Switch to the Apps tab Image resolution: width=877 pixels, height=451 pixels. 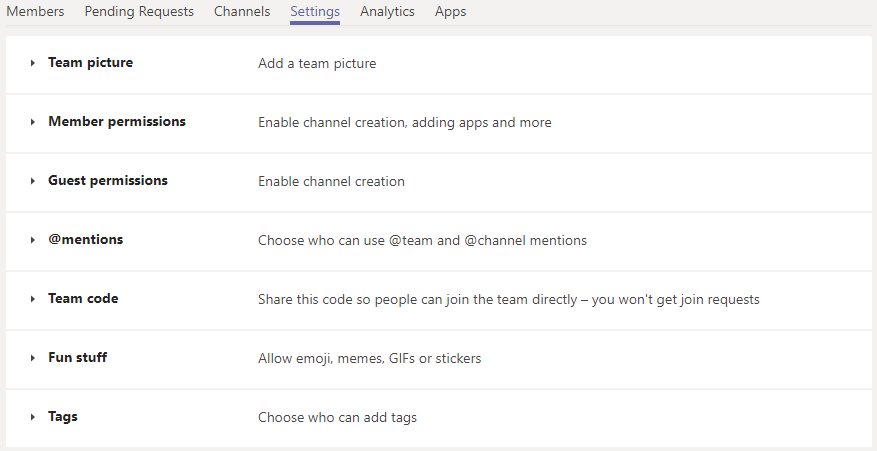(450, 12)
